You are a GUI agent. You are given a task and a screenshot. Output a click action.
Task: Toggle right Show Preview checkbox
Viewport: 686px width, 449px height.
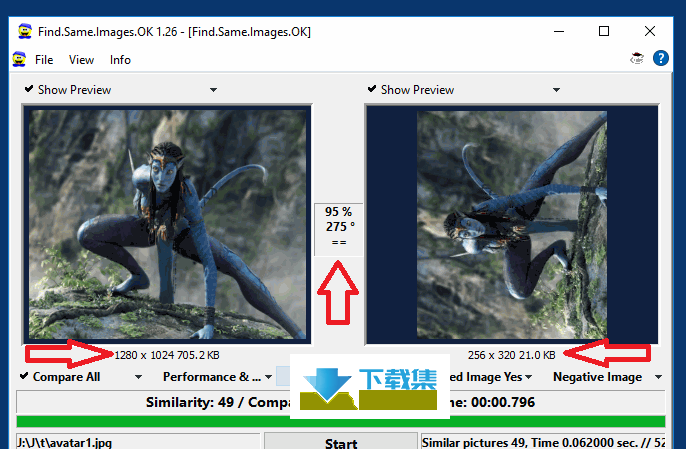[372, 89]
